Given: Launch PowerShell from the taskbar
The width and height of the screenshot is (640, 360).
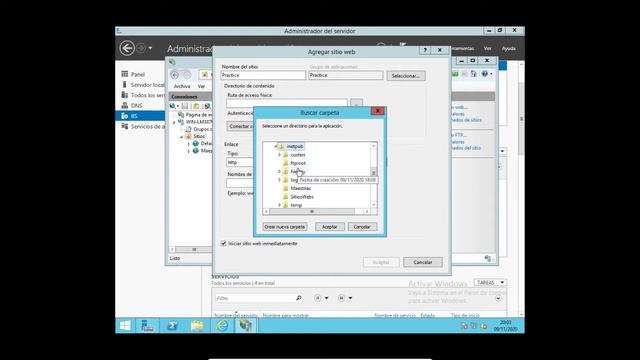Looking at the screenshot, I should pyautogui.click(x=172, y=325).
